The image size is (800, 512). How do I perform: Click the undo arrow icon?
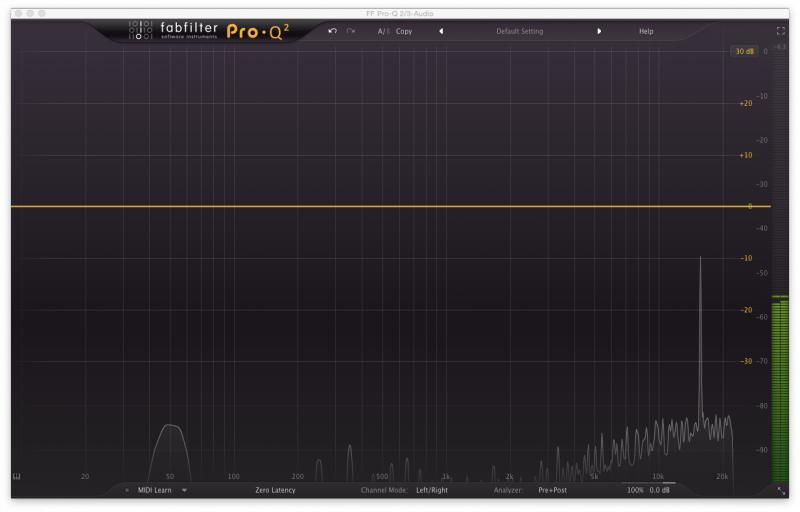333,31
